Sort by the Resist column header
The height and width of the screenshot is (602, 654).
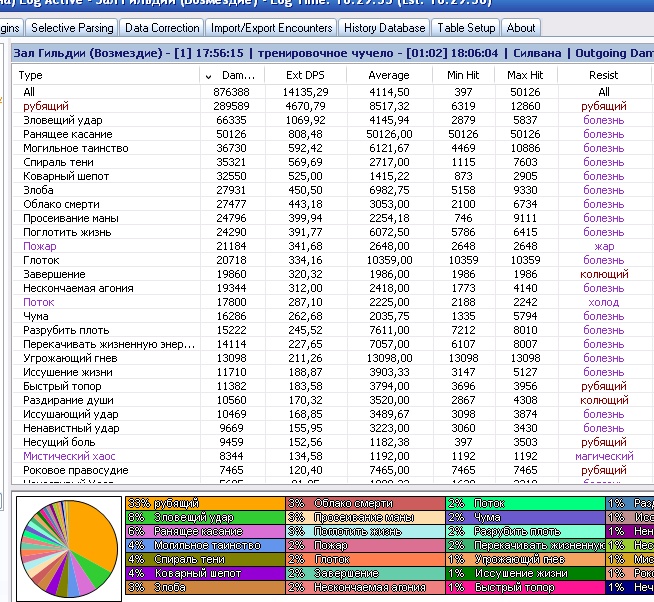604,75
